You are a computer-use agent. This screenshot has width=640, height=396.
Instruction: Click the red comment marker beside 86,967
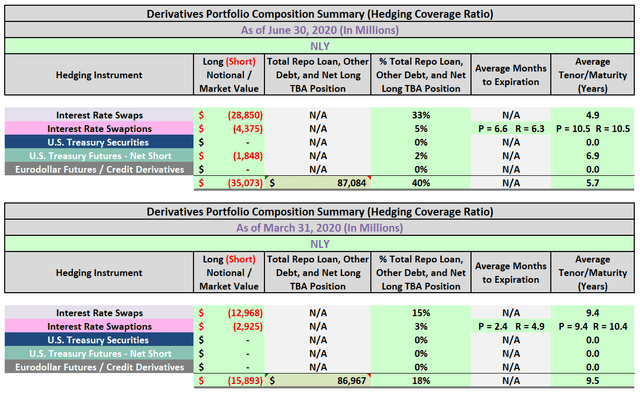369,376
